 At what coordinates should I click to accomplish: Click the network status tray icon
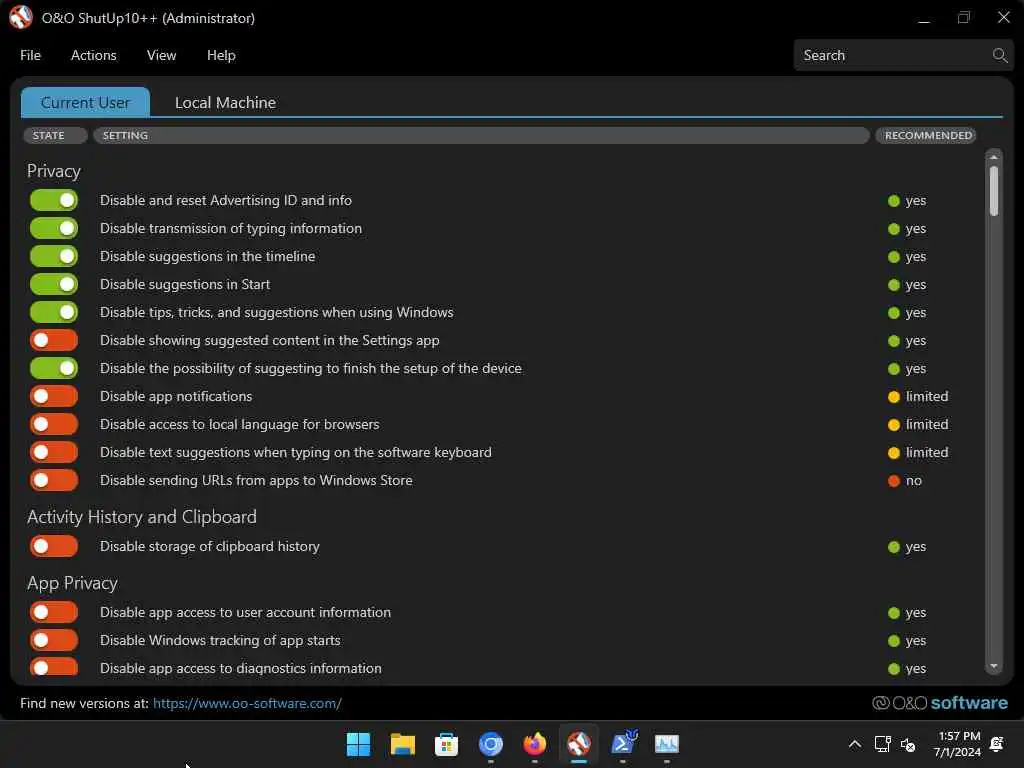pyautogui.click(x=882, y=744)
